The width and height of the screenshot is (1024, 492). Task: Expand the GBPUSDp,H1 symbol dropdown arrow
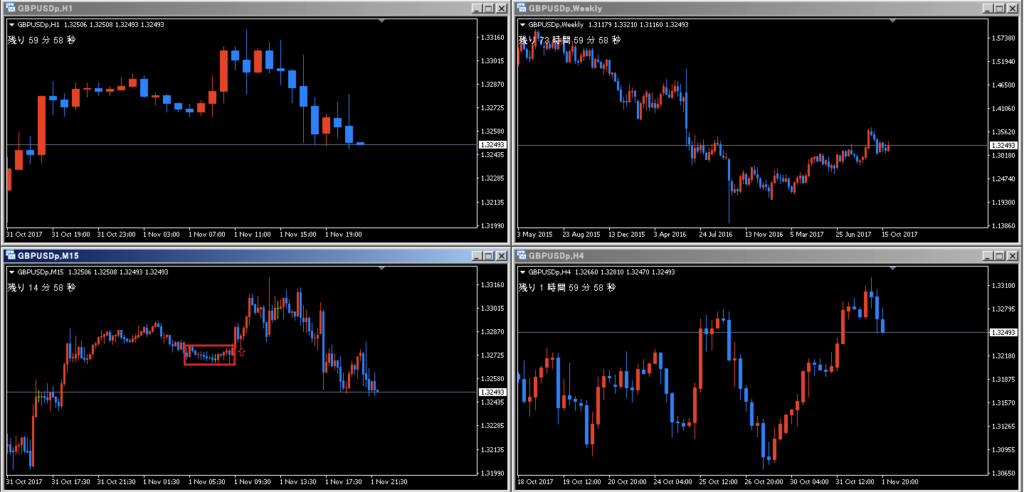[12, 24]
